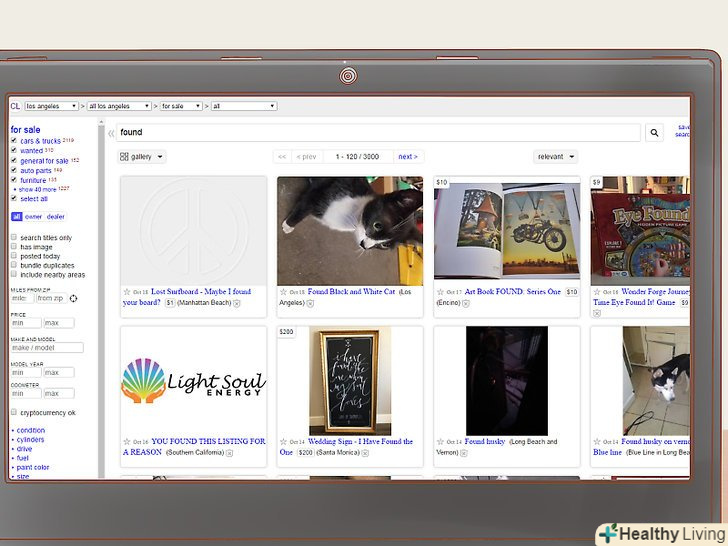Toggle select all checkbox

(x=14, y=198)
